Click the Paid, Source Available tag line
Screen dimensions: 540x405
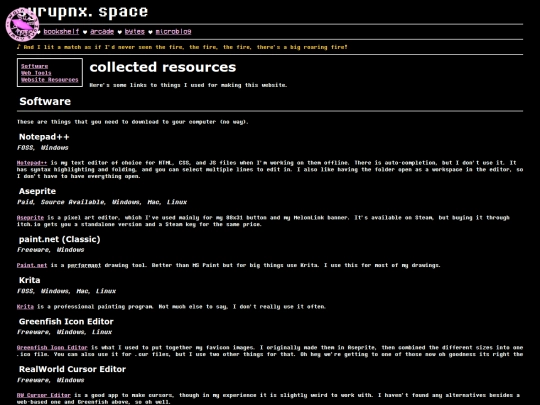(x=102, y=202)
